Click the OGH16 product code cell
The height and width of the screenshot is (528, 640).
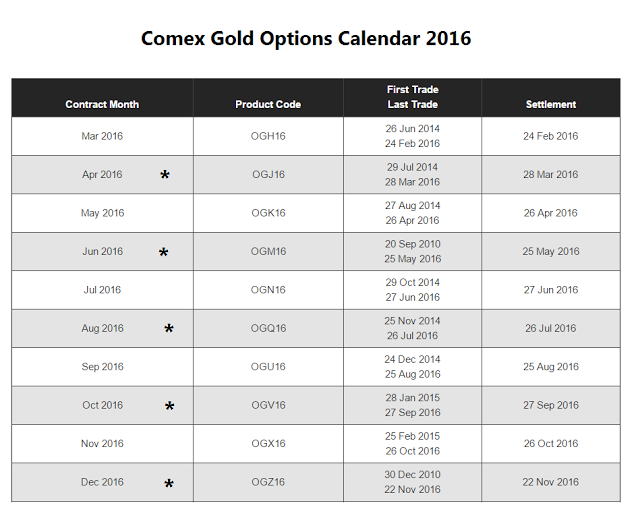click(268, 136)
